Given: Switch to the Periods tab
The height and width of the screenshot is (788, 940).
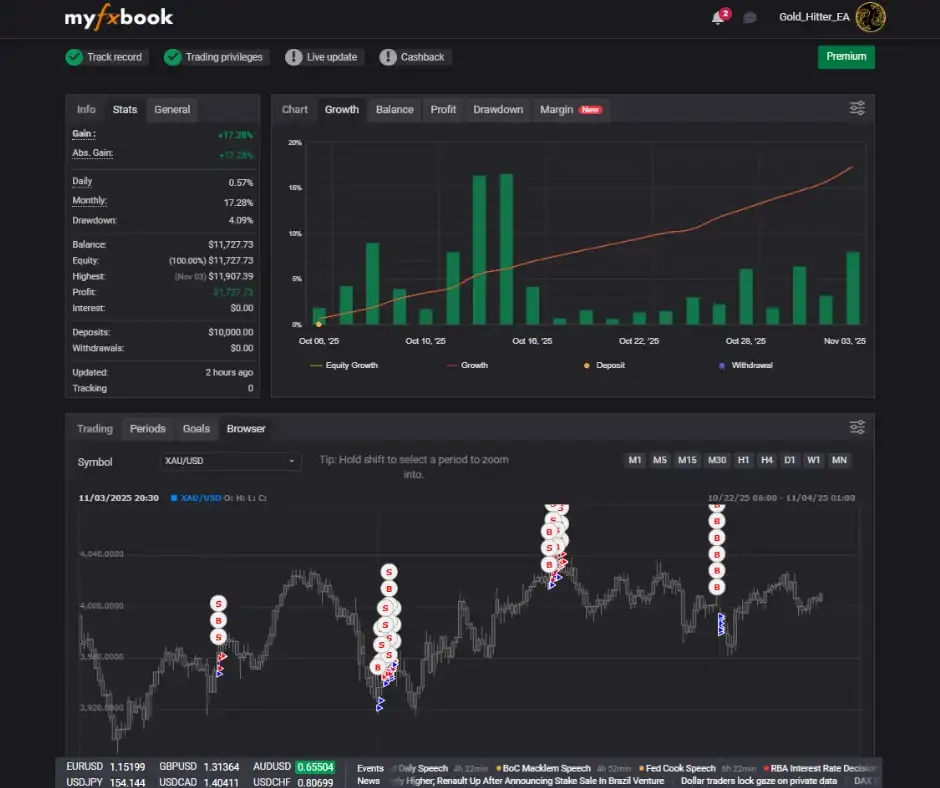Looking at the screenshot, I should [x=147, y=428].
